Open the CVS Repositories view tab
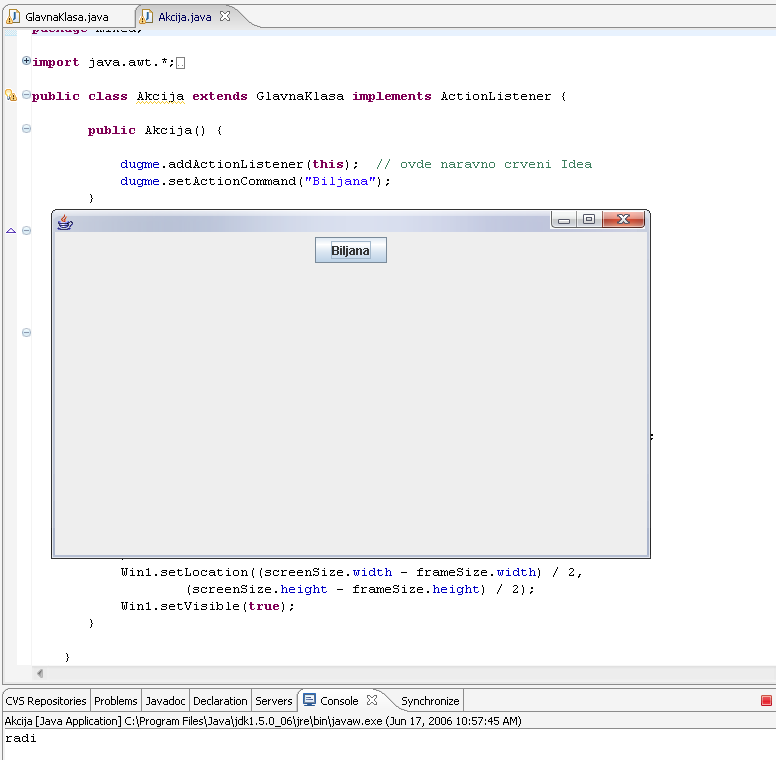 click(x=46, y=701)
